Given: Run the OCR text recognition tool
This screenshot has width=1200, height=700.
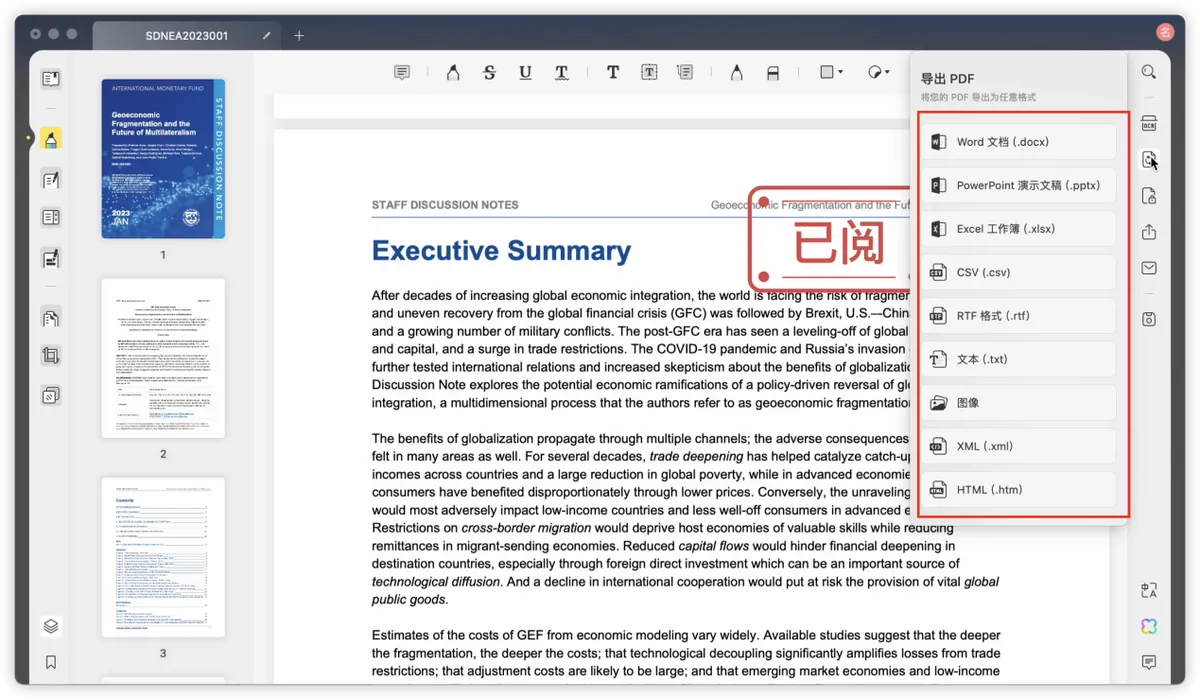Looking at the screenshot, I should point(1149,124).
